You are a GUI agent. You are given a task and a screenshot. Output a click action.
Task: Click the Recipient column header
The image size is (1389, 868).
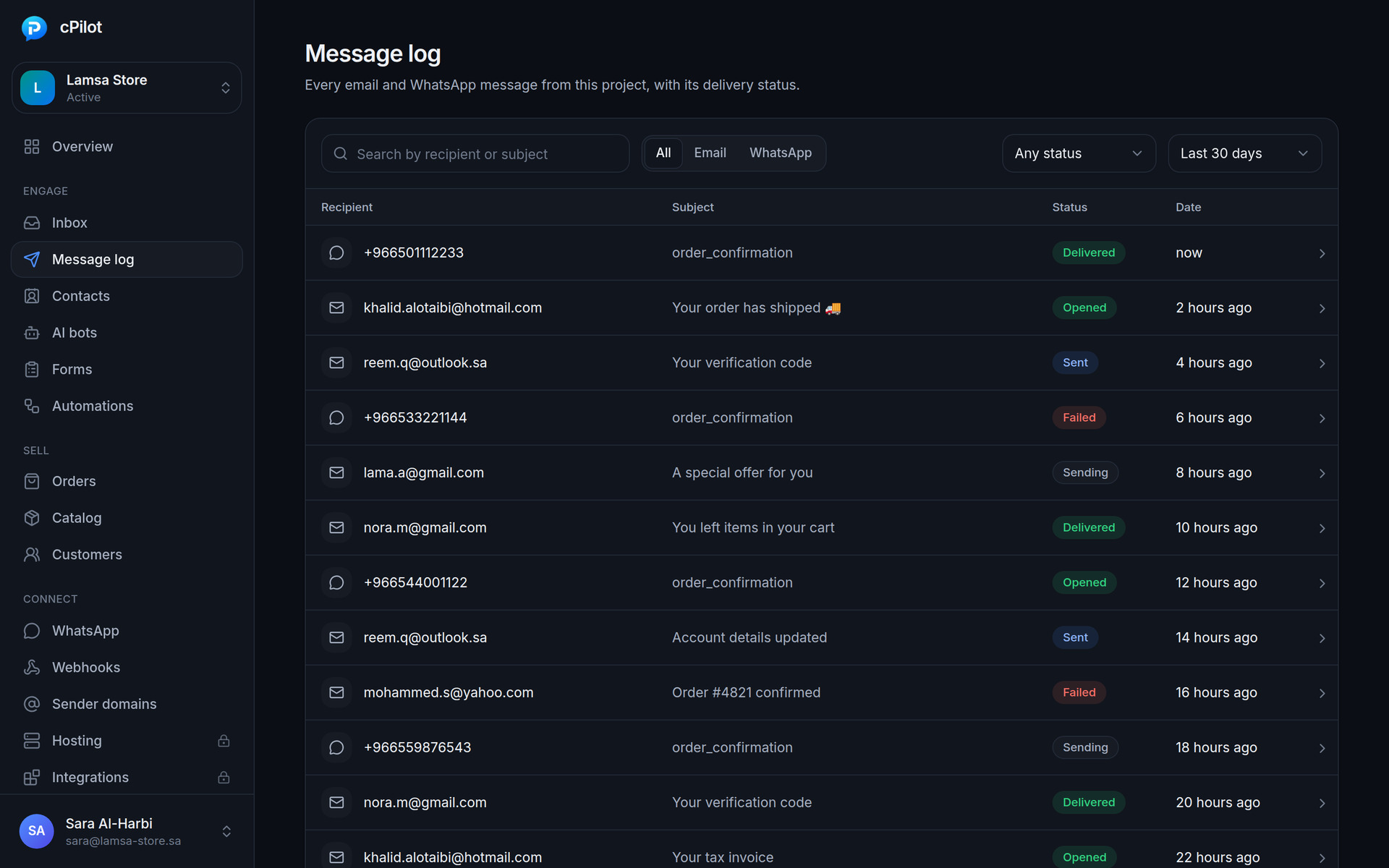point(347,207)
